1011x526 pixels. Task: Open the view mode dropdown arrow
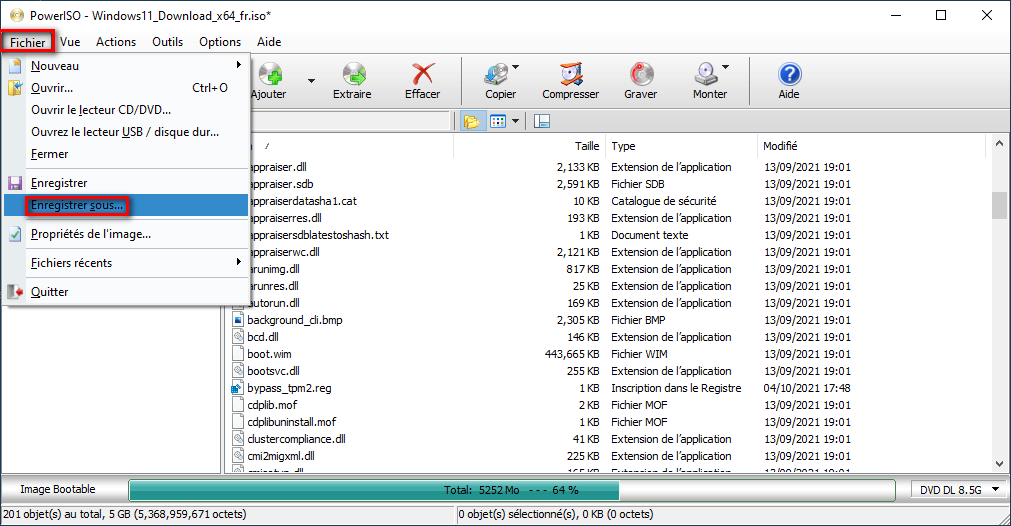tap(515, 121)
